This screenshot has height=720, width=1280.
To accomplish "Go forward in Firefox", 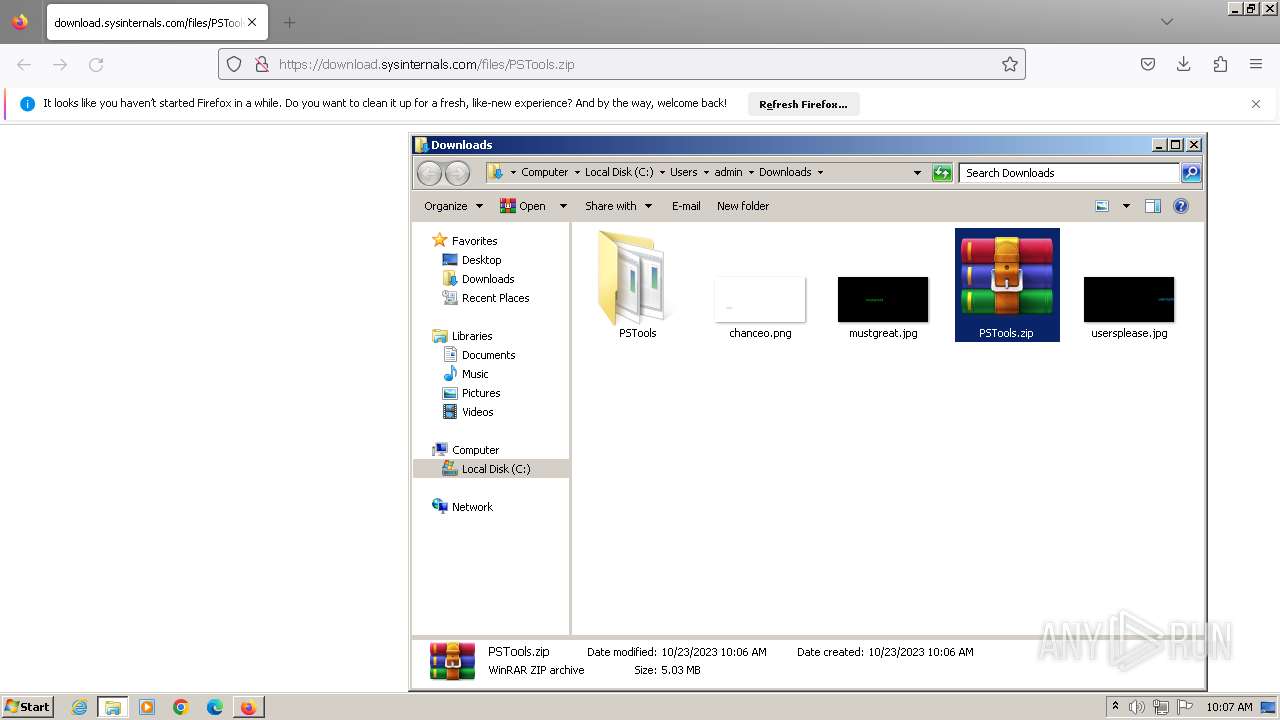I will point(60,64).
